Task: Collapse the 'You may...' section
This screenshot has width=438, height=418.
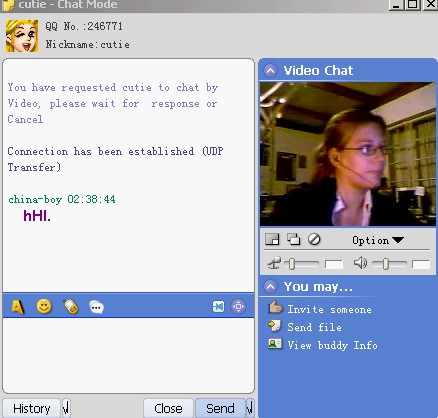Action: coord(270,286)
